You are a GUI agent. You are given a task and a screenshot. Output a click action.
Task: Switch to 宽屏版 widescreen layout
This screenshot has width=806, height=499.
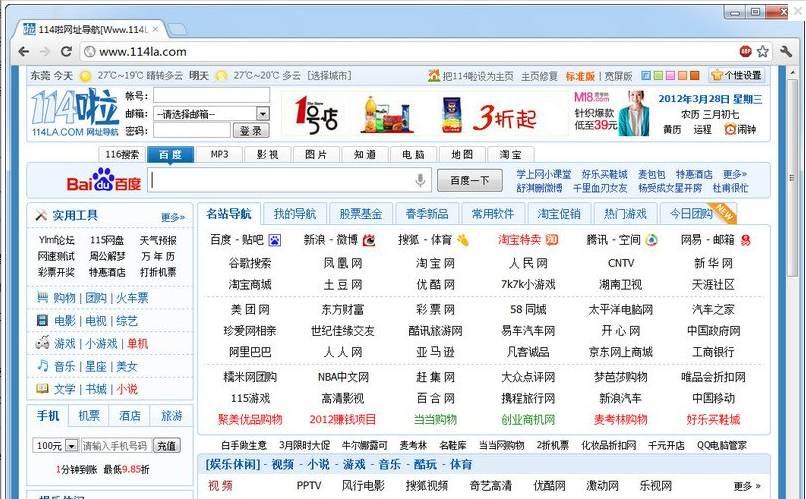pos(618,76)
